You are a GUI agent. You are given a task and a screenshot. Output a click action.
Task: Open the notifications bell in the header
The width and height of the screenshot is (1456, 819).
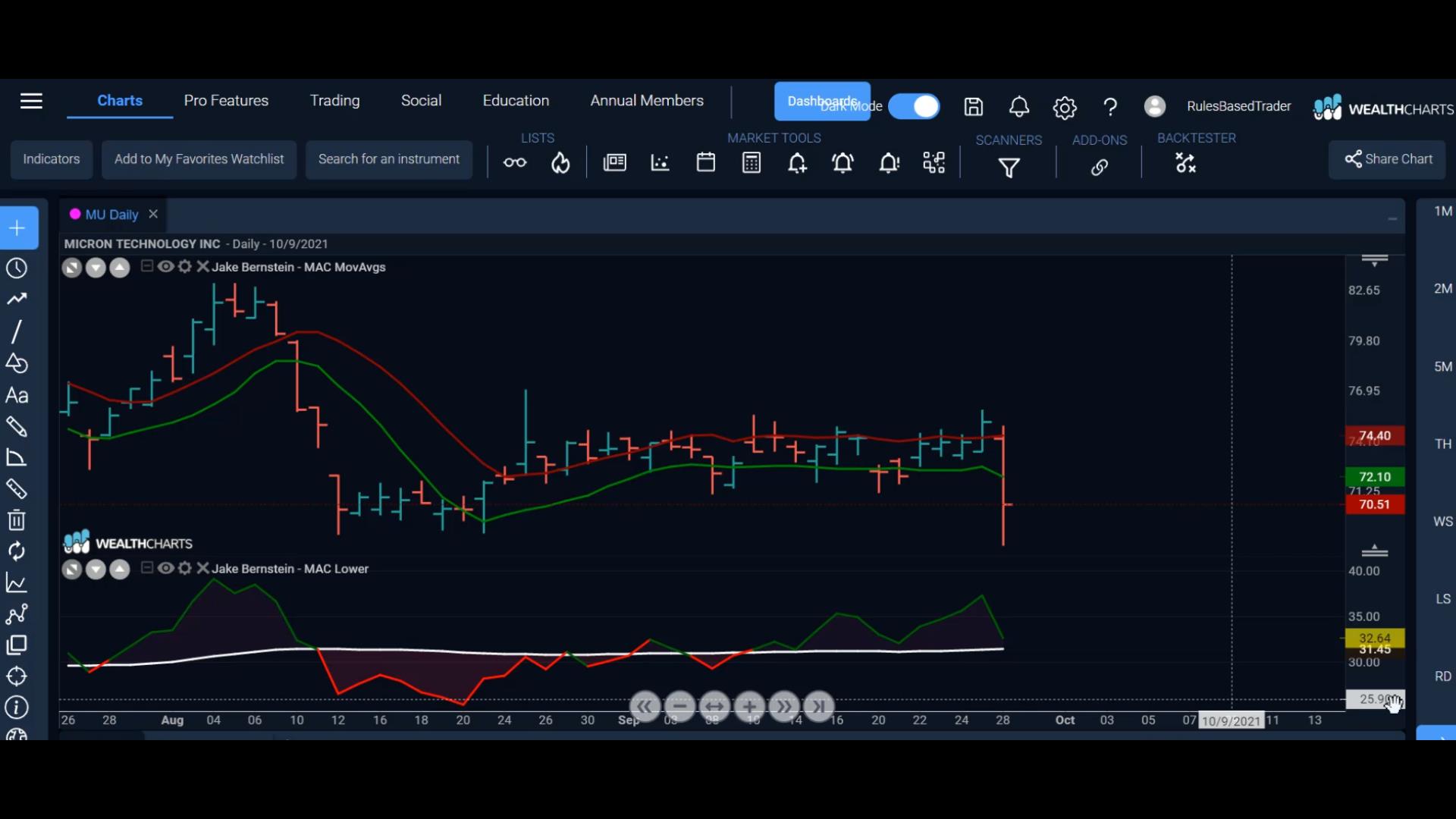pyautogui.click(x=1019, y=107)
